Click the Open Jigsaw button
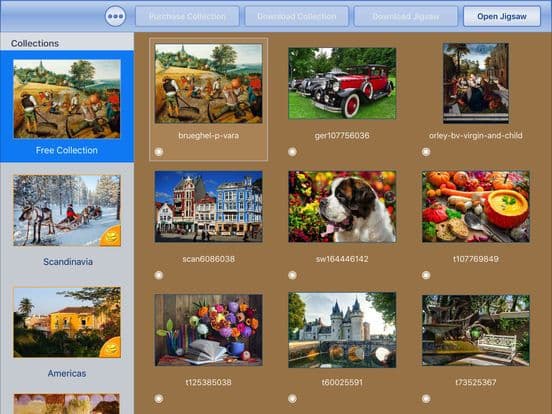This screenshot has width=552, height=414. (x=502, y=16)
